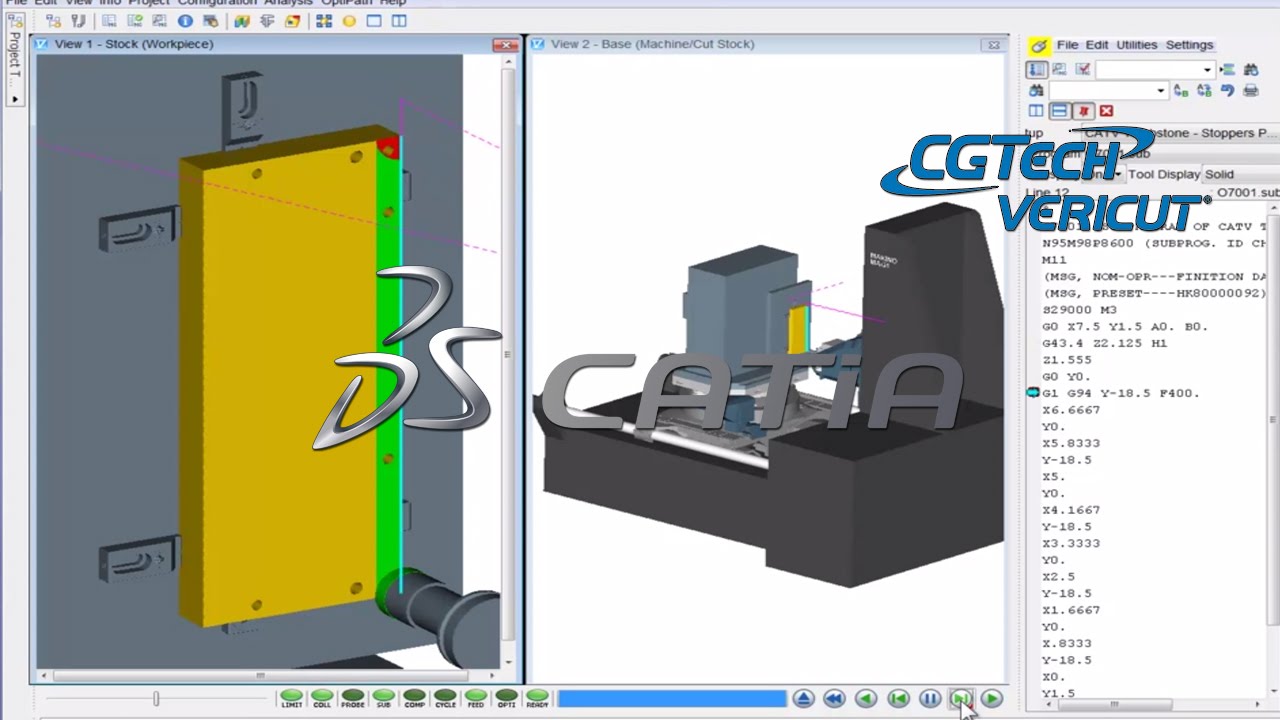Toggle the OPTI status light
Image resolution: width=1280 pixels, height=720 pixels.
click(507, 698)
